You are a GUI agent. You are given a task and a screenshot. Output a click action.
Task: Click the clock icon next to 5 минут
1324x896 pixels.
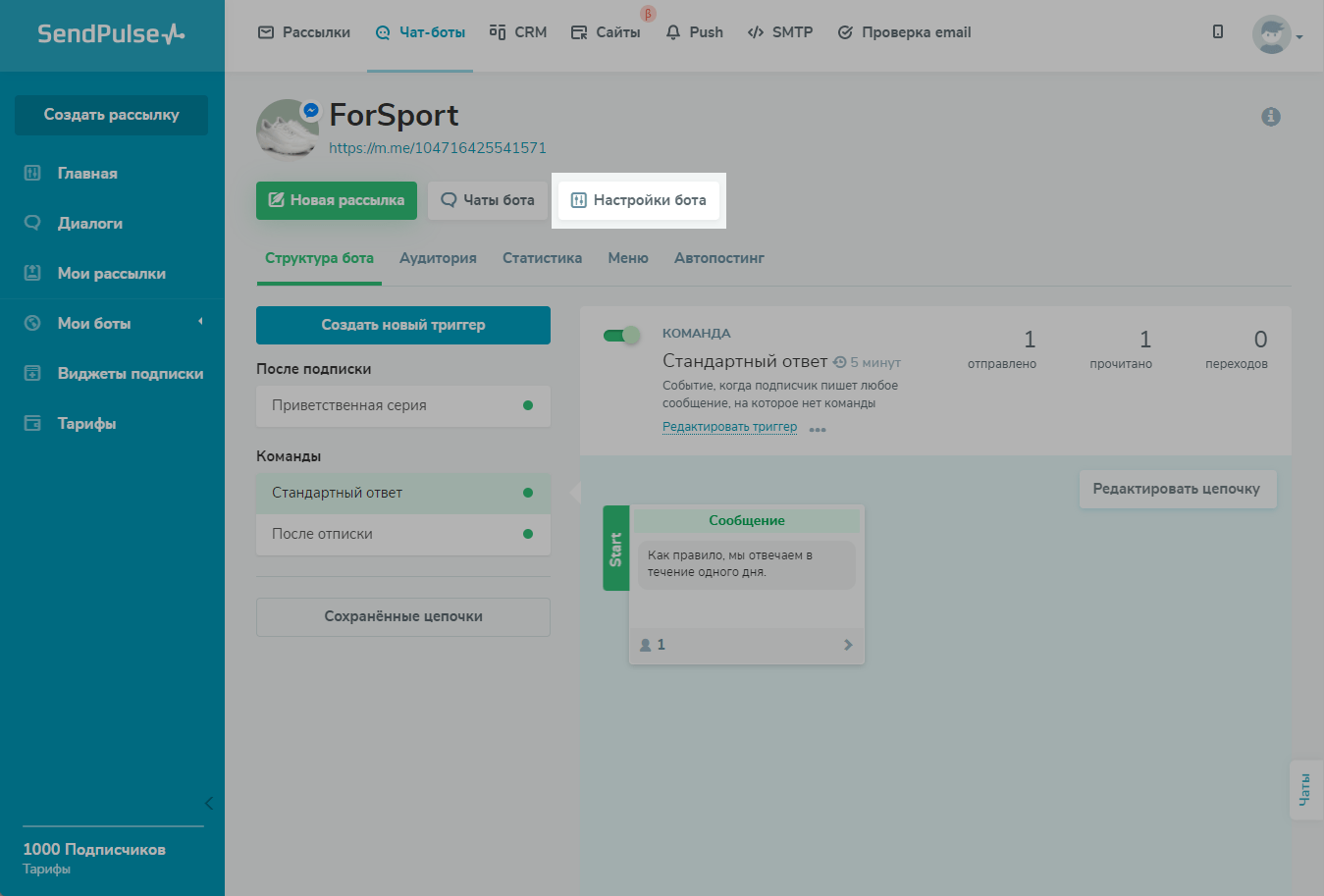click(840, 362)
